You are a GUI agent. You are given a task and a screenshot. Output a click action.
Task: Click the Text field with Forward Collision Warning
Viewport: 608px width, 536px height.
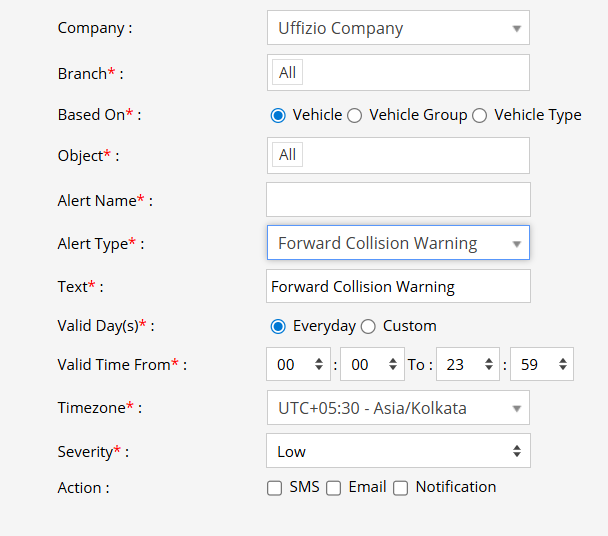tap(397, 286)
